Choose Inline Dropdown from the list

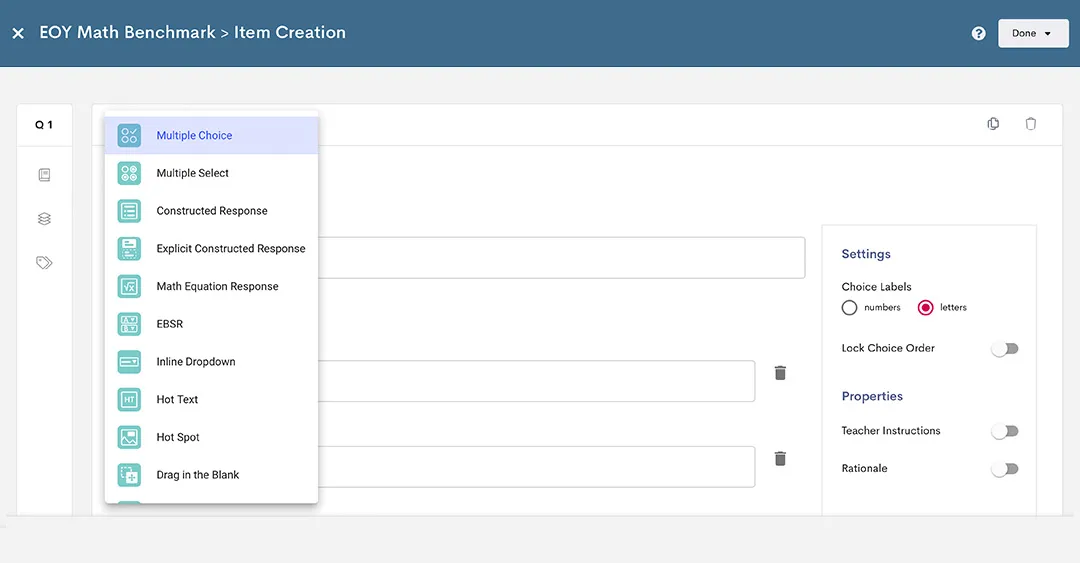click(211, 362)
